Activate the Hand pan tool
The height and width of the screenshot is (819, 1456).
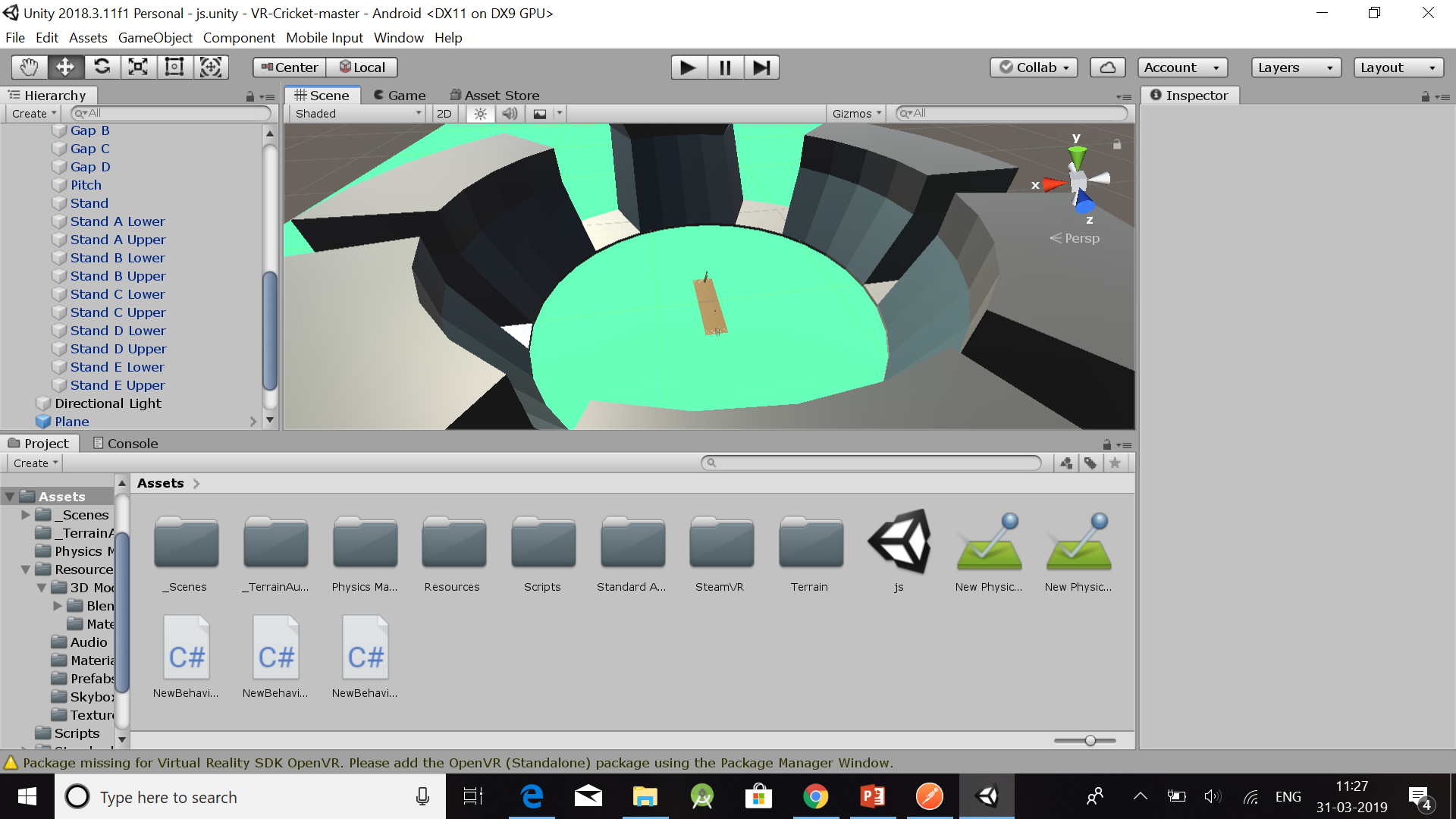29,67
